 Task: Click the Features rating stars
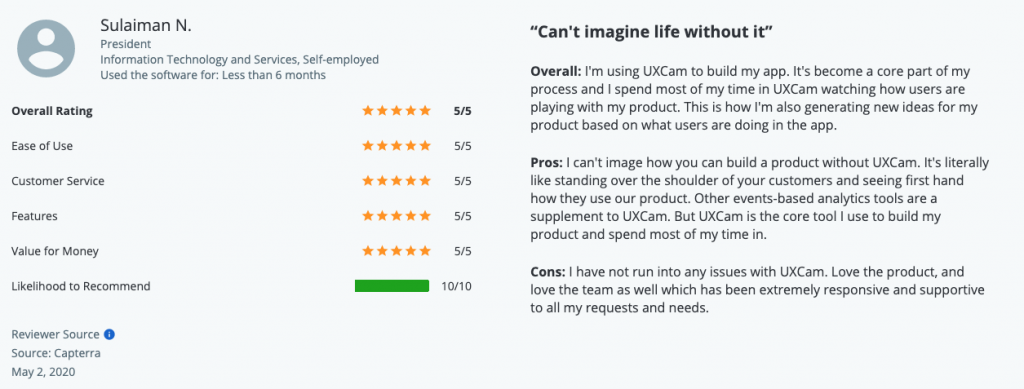pos(396,215)
